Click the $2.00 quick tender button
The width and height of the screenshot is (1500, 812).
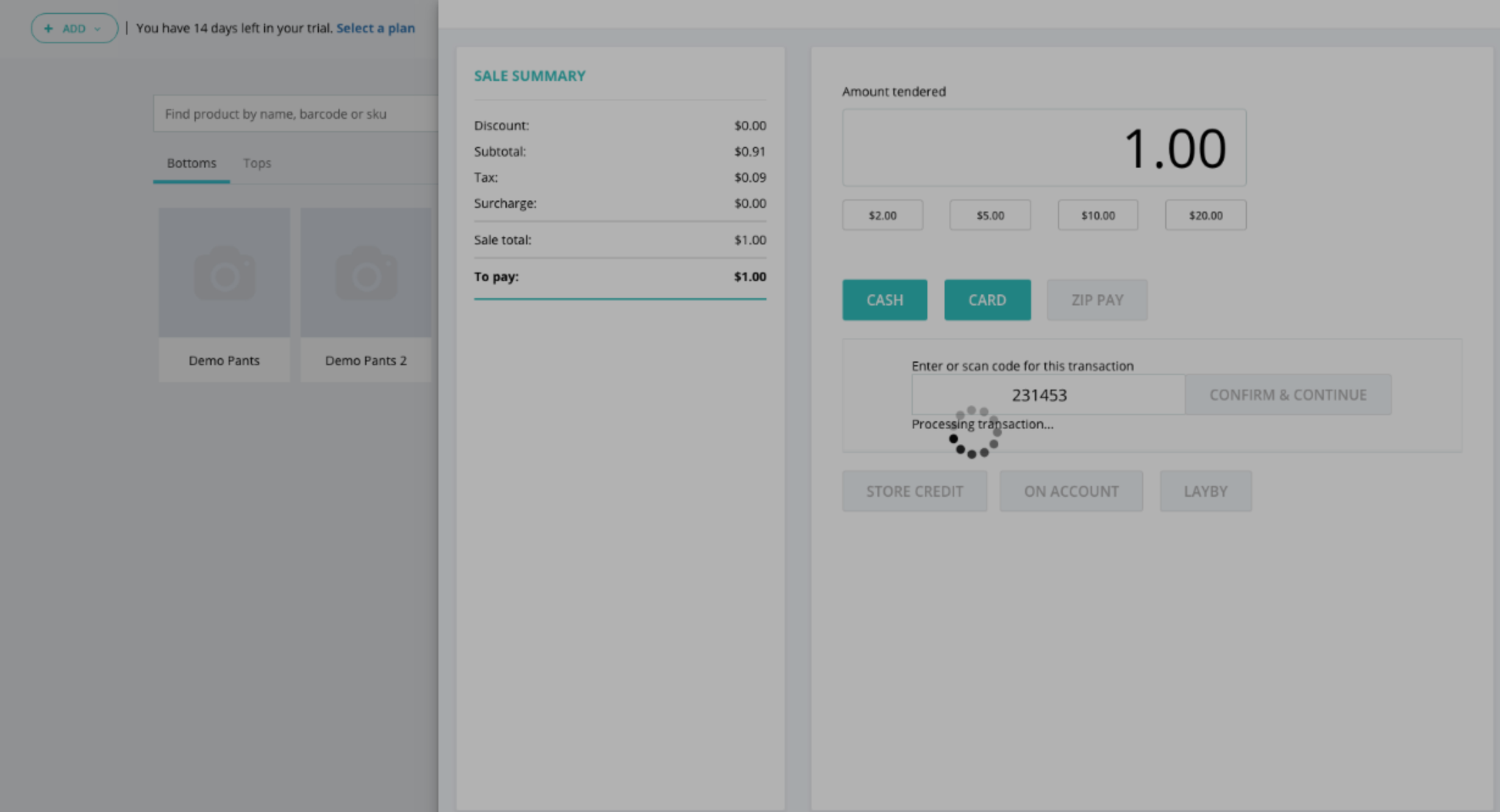pyautogui.click(x=883, y=215)
